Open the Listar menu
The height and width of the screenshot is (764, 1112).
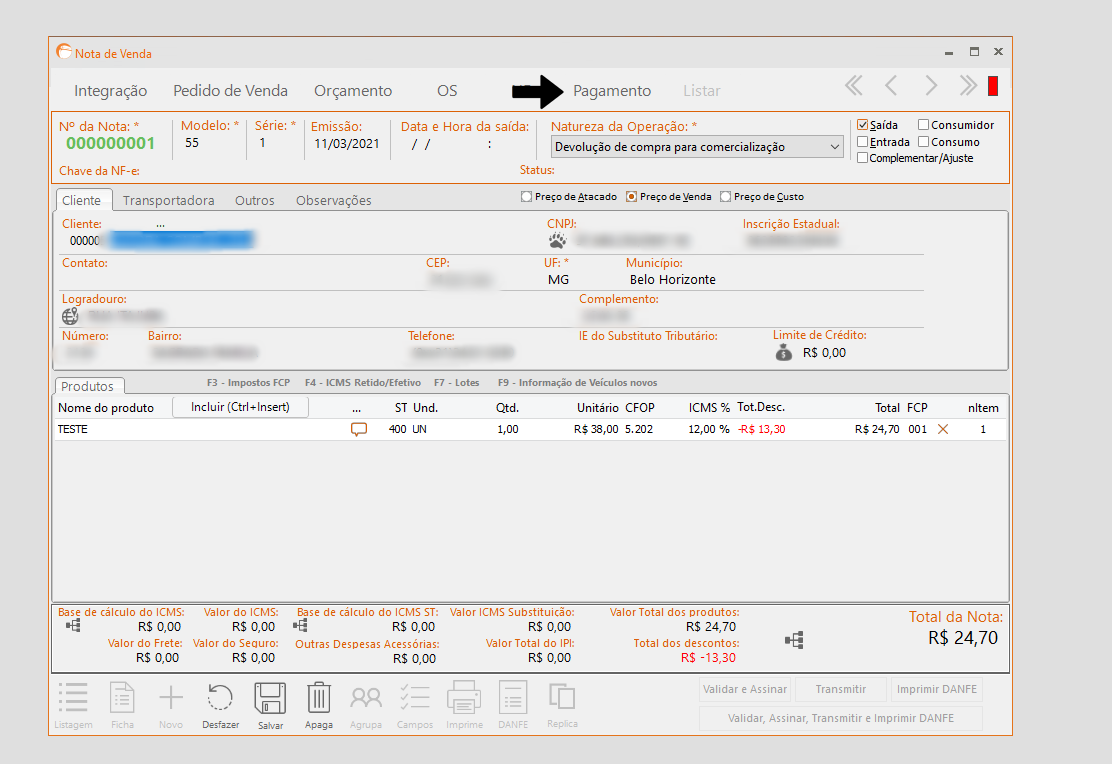pos(701,91)
